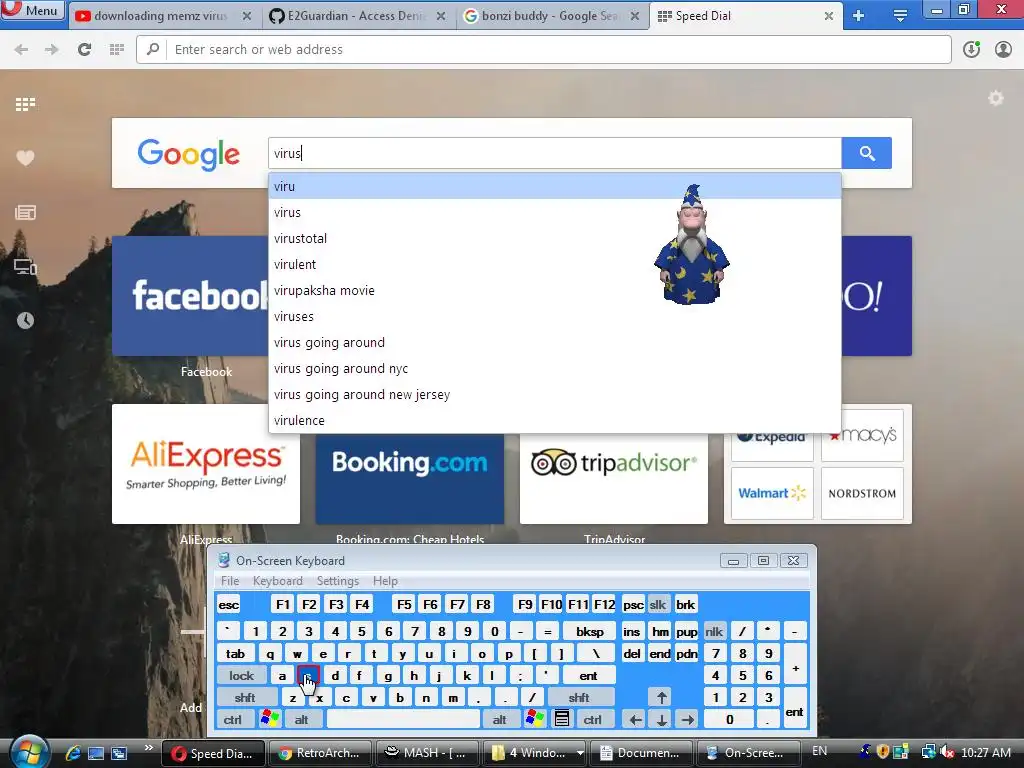Screen dimensions: 1024x768
Task: Open a new tab with plus icon
Action: coord(858,16)
